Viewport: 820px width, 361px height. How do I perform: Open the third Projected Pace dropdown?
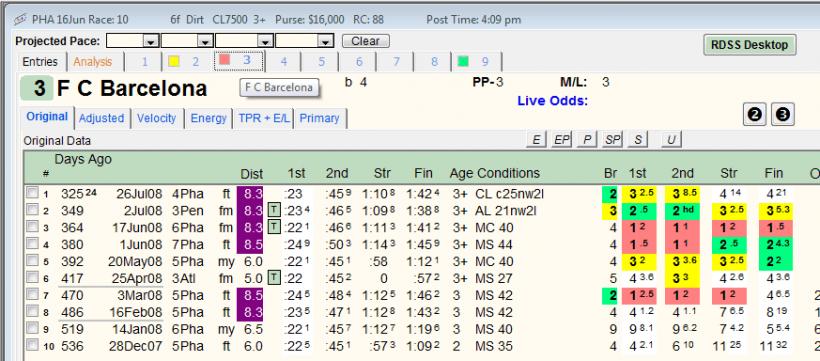point(266,41)
